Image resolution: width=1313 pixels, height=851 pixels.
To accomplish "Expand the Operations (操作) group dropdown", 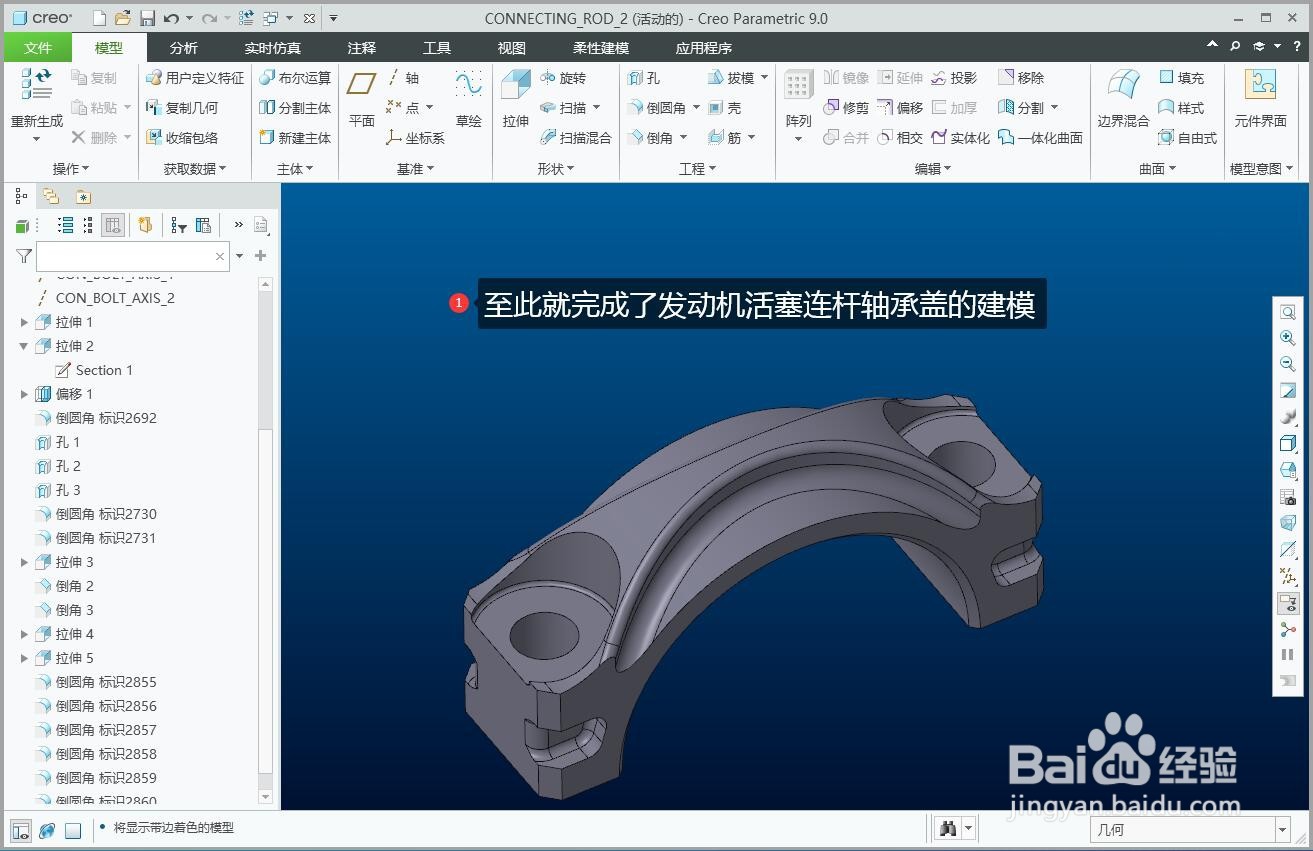I will click(x=71, y=169).
